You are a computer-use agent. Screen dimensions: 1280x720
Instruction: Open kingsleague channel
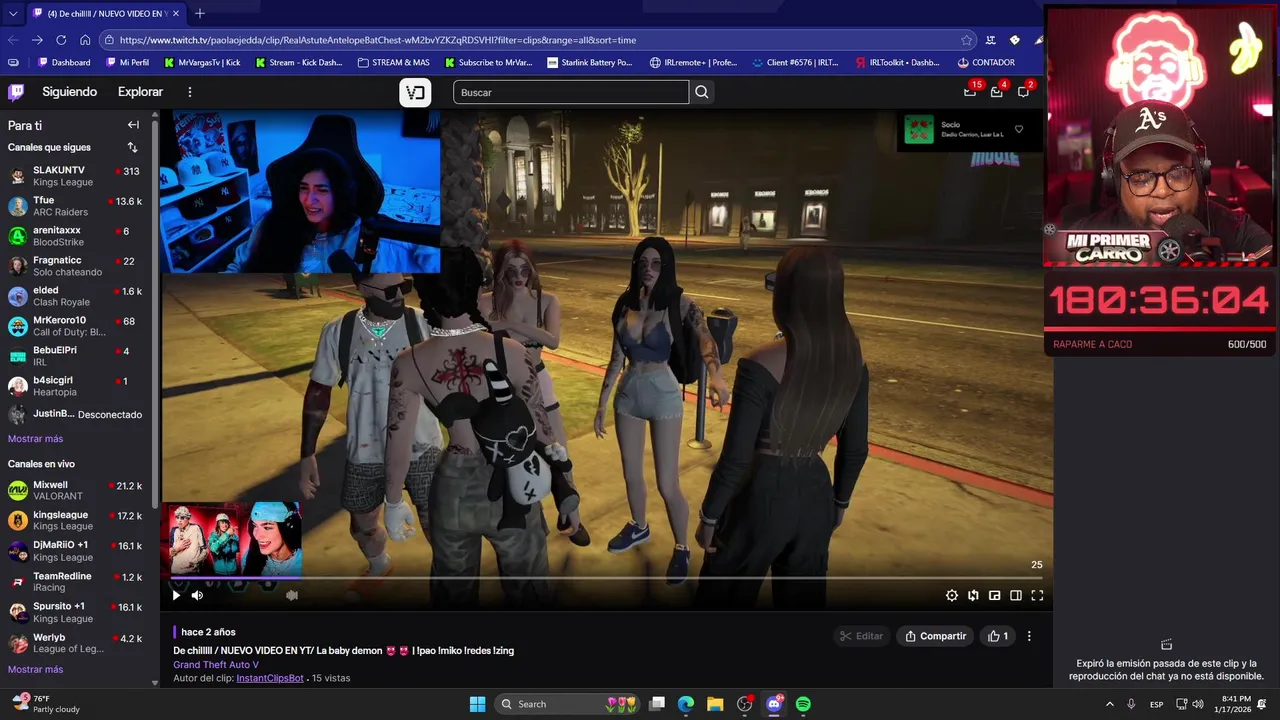(x=76, y=520)
